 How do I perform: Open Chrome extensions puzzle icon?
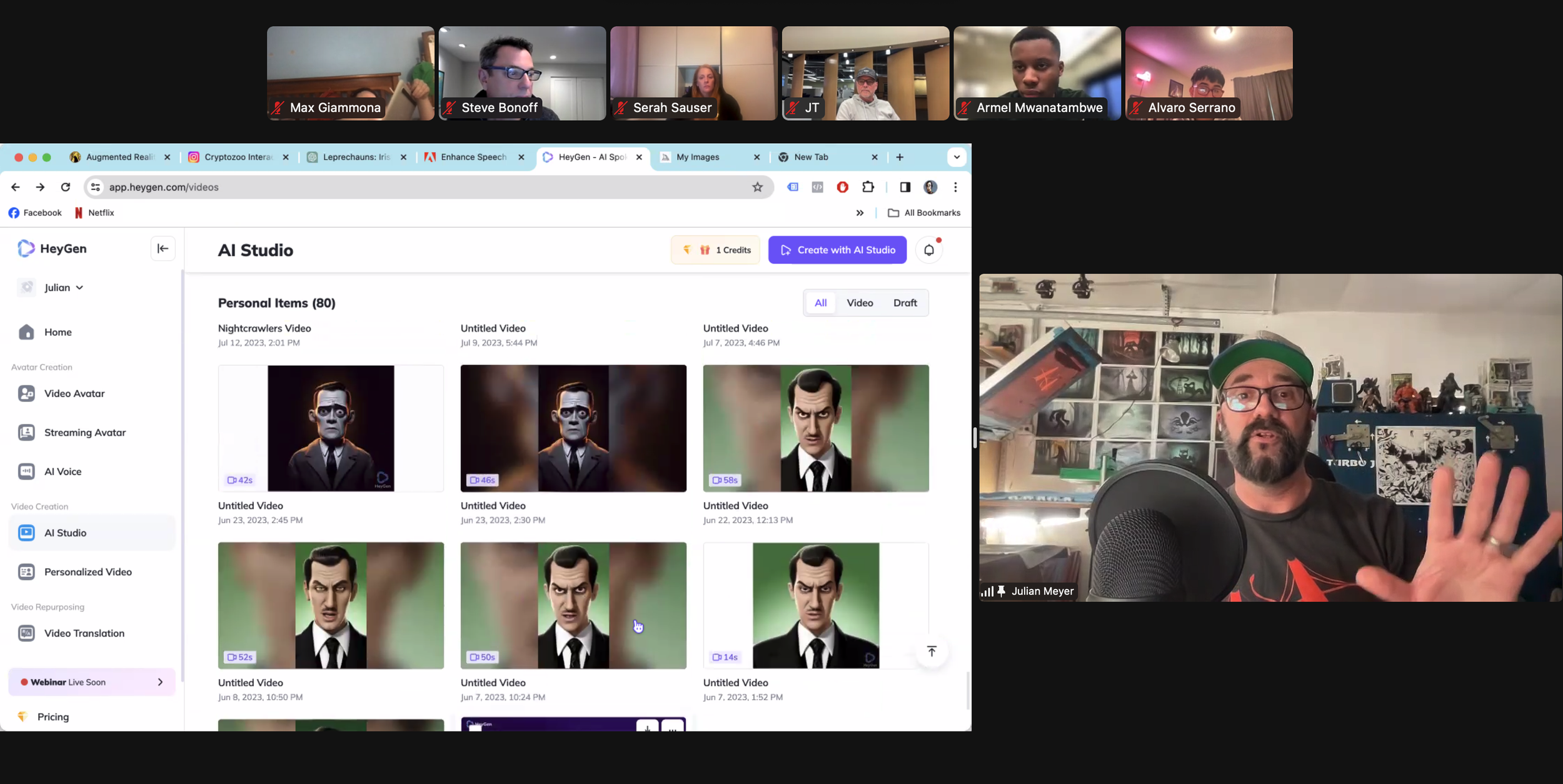pyautogui.click(x=868, y=187)
